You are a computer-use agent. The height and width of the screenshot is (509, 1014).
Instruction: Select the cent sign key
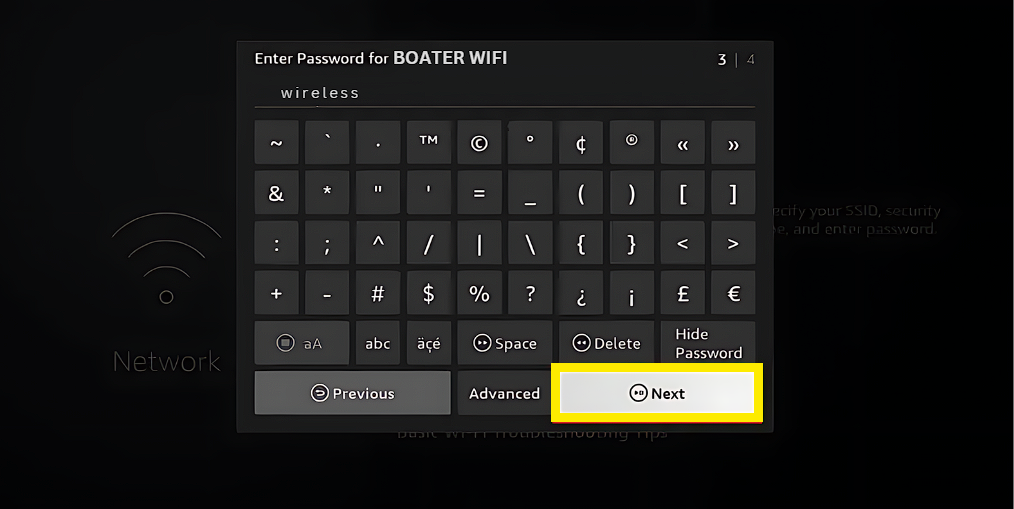(581, 142)
